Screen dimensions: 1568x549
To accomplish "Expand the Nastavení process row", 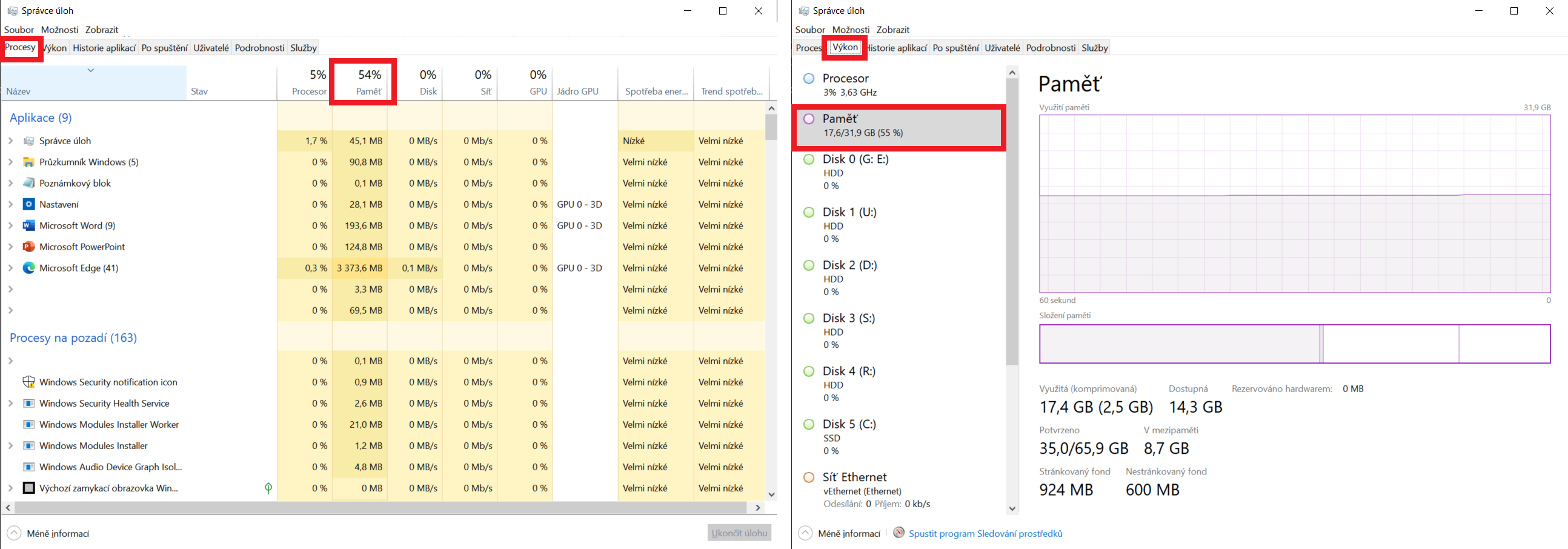I will click(x=10, y=204).
